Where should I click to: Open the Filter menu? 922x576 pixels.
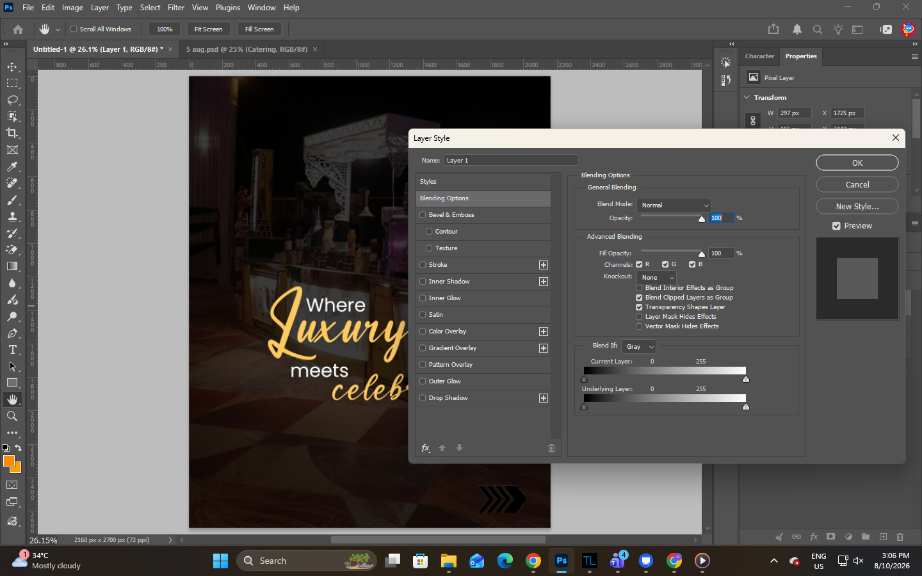click(175, 8)
